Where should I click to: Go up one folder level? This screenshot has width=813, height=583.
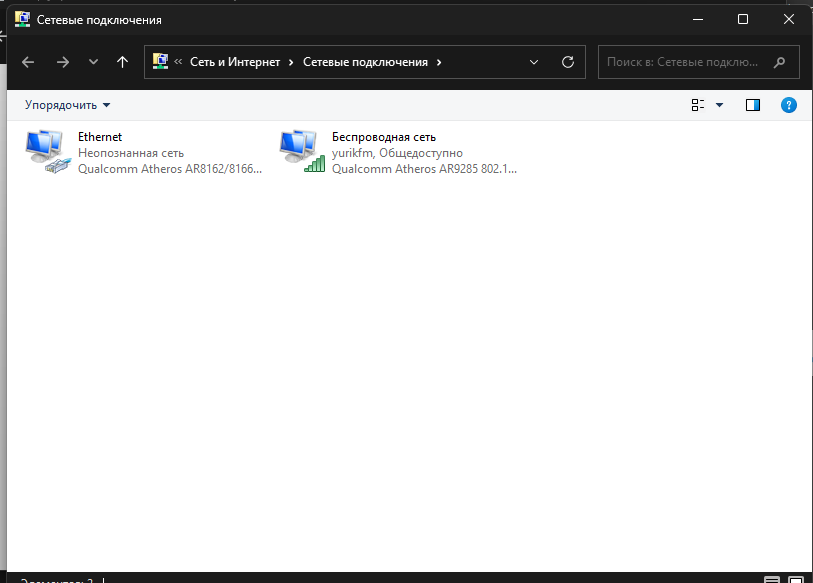point(122,62)
